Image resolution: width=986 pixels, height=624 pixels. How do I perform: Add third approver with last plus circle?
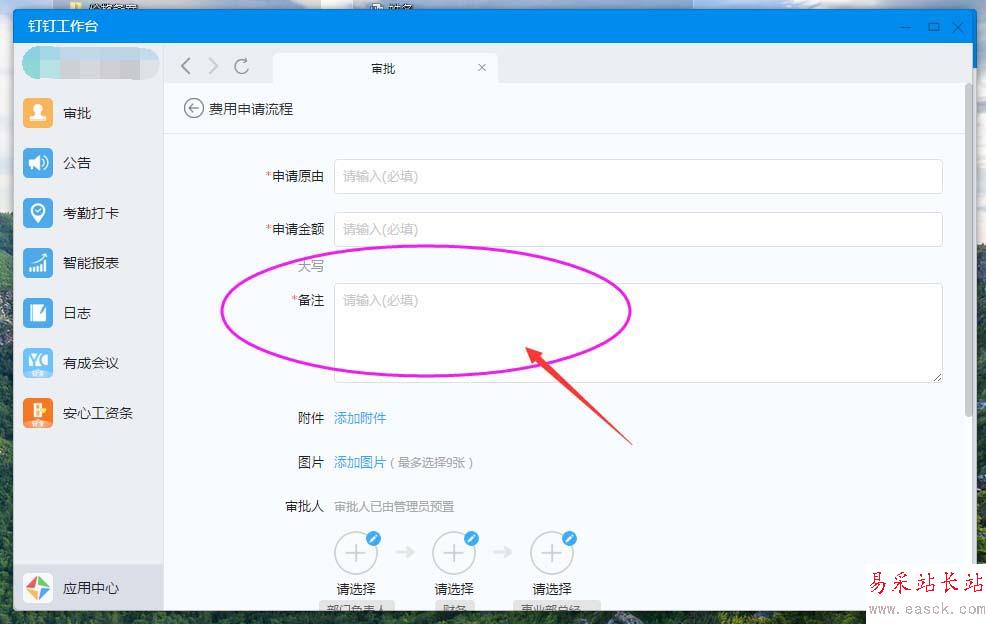[551, 553]
